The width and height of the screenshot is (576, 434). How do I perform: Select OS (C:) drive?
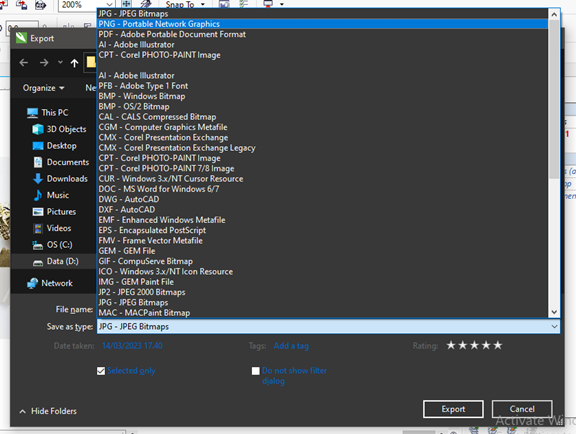[53, 245]
